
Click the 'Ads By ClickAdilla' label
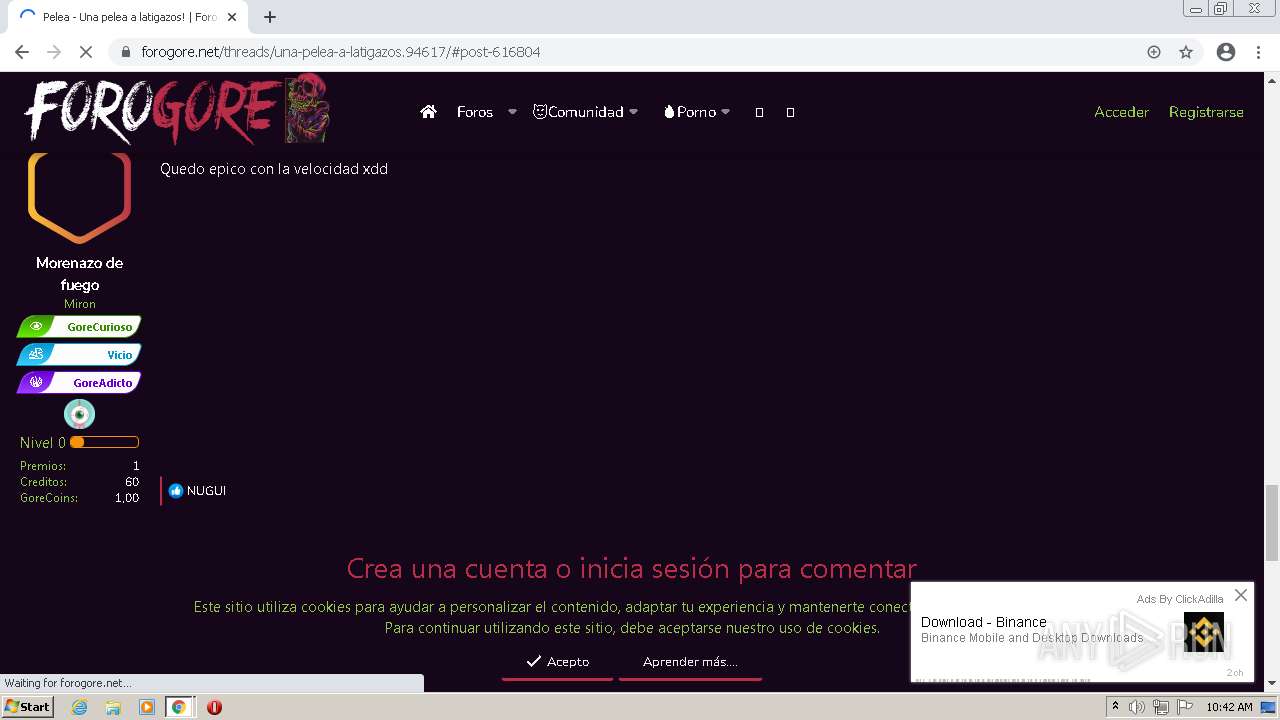click(1180, 599)
